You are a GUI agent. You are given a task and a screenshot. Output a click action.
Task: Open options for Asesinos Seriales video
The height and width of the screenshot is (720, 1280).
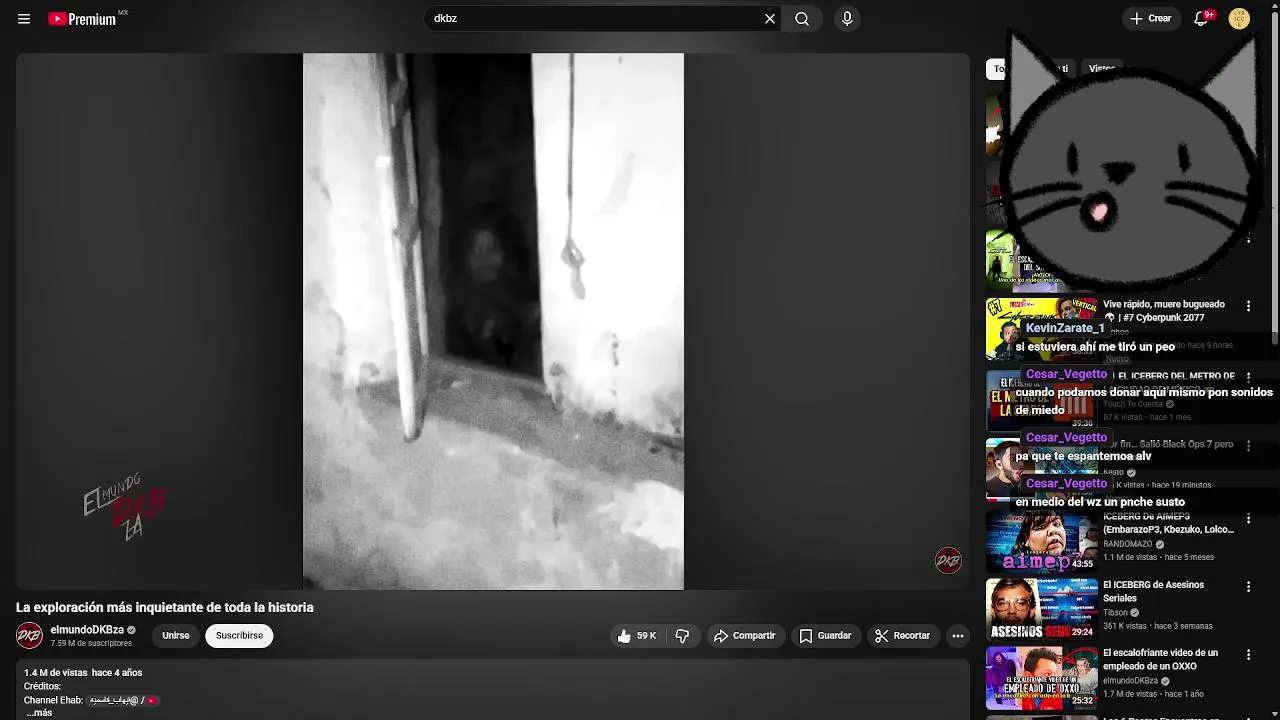(1248, 587)
